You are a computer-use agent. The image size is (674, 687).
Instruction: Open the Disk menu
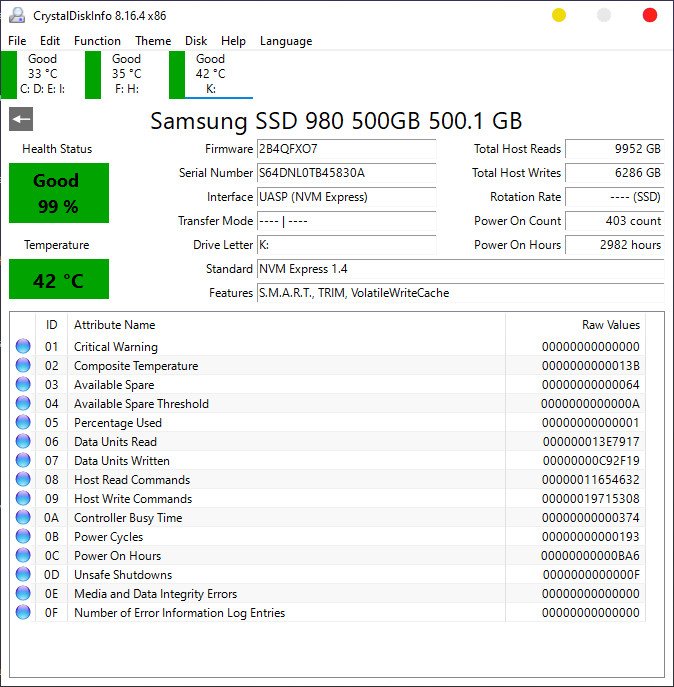[196, 41]
